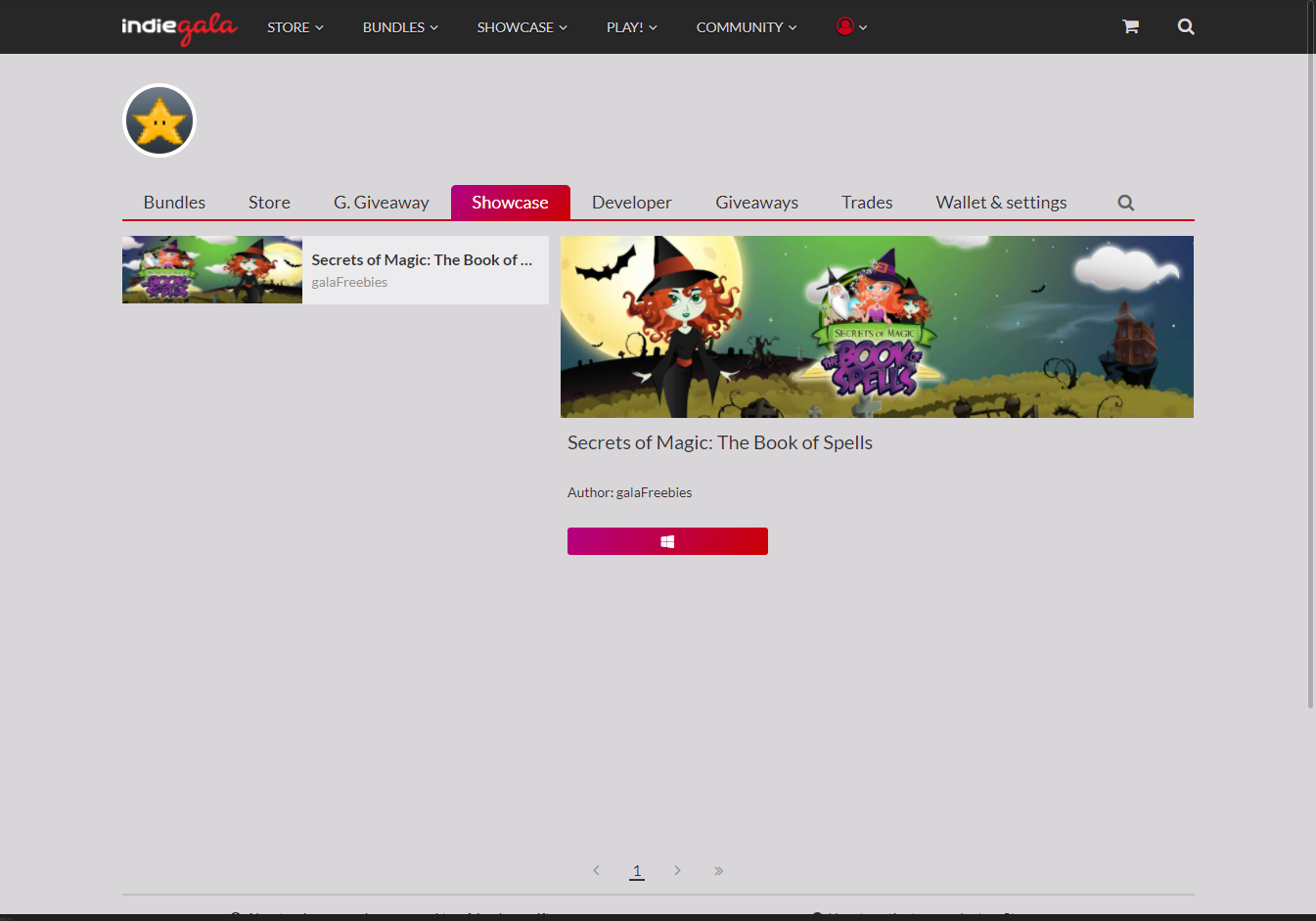Go to next page arrow

(x=677, y=870)
